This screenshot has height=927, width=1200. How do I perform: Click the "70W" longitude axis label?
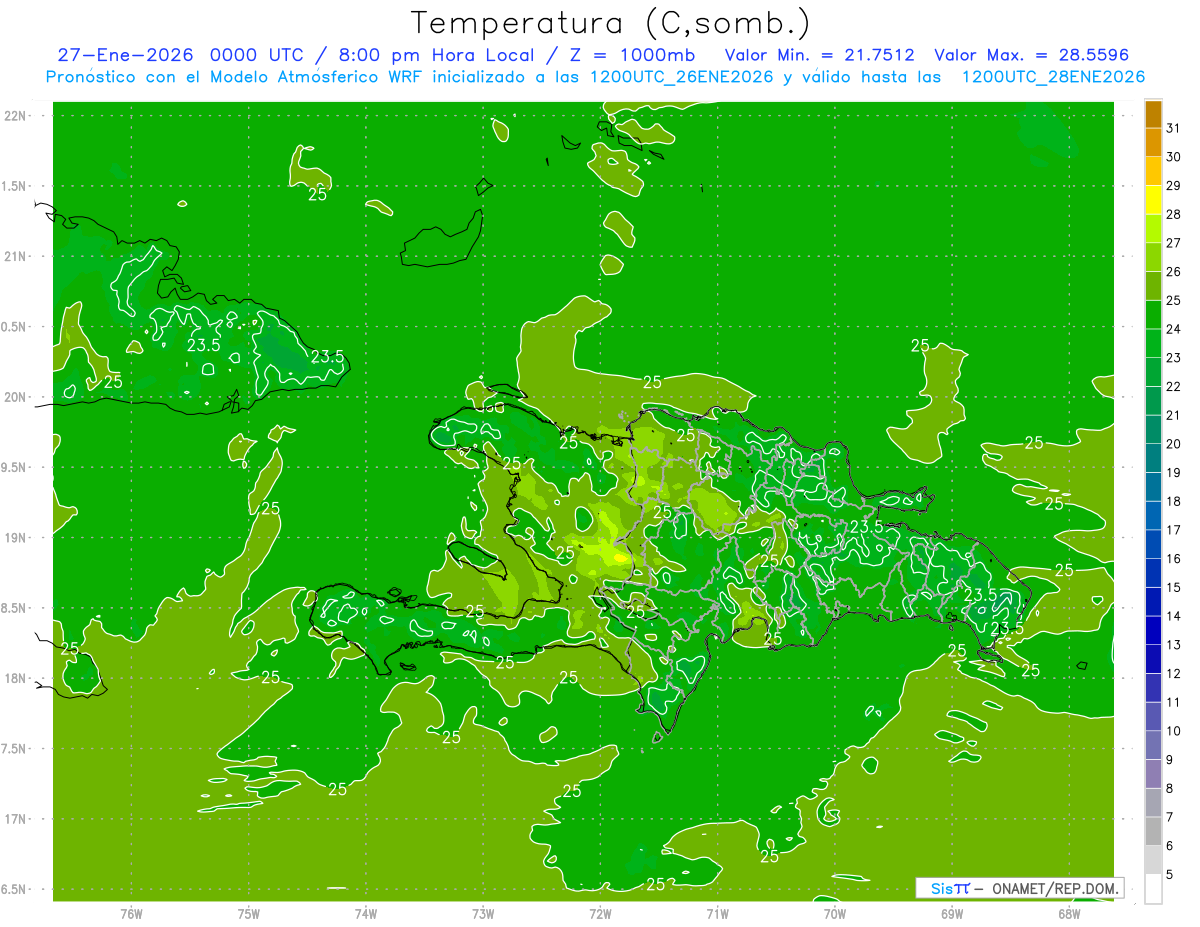(835, 914)
